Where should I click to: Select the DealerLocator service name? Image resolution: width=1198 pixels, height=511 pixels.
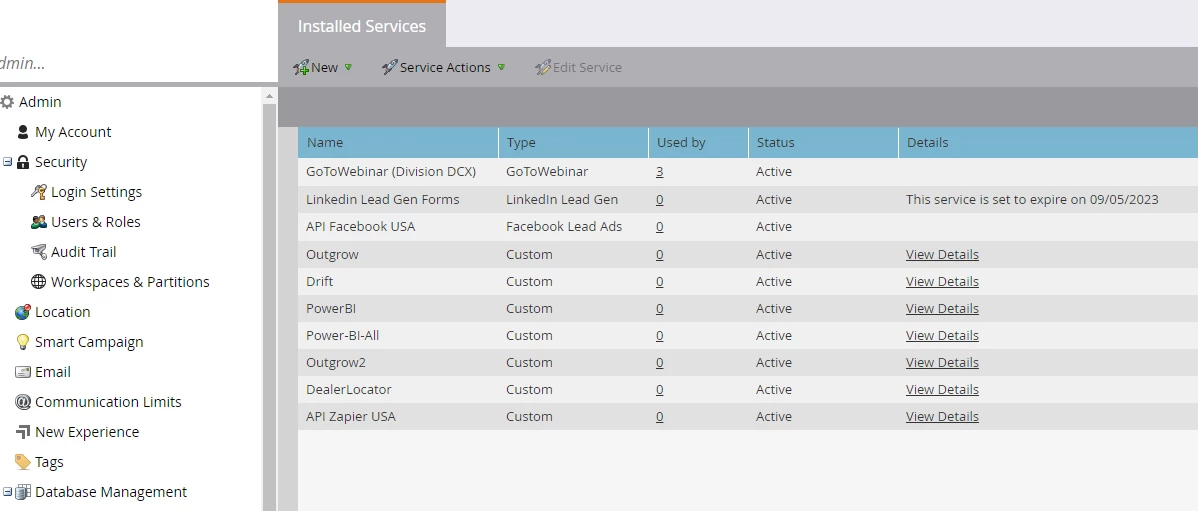pyautogui.click(x=348, y=390)
